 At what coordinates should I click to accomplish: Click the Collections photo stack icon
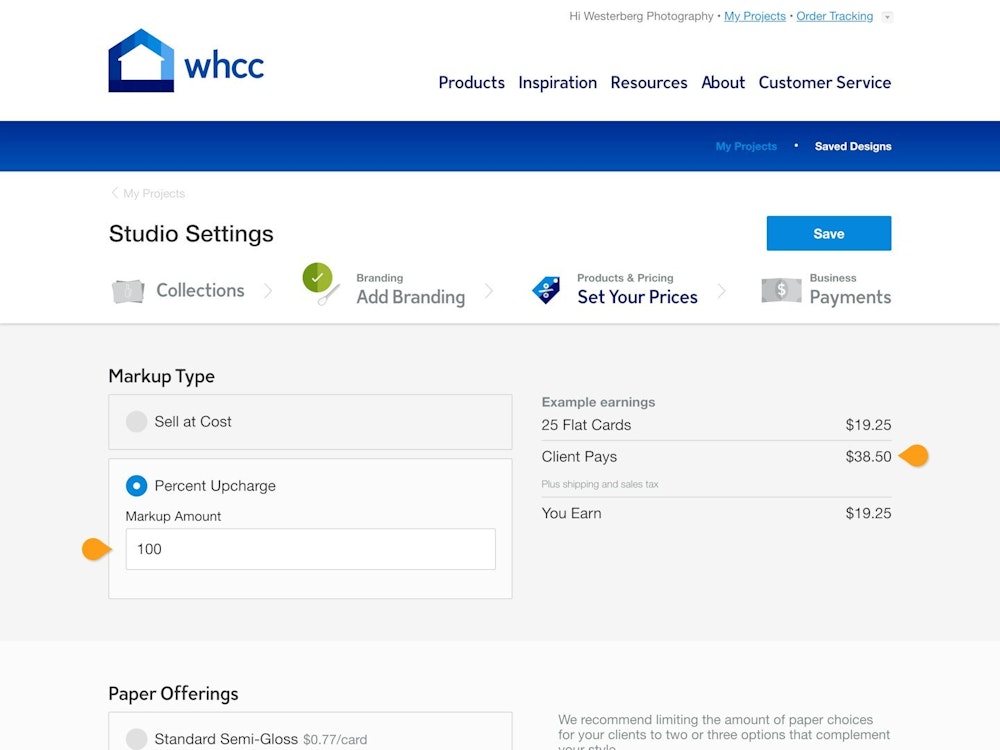[x=127, y=291]
